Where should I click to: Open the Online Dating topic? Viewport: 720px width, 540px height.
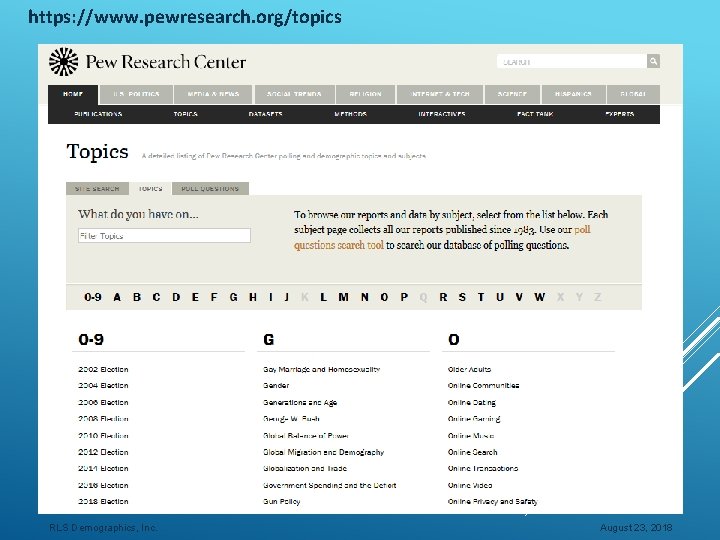[472, 403]
